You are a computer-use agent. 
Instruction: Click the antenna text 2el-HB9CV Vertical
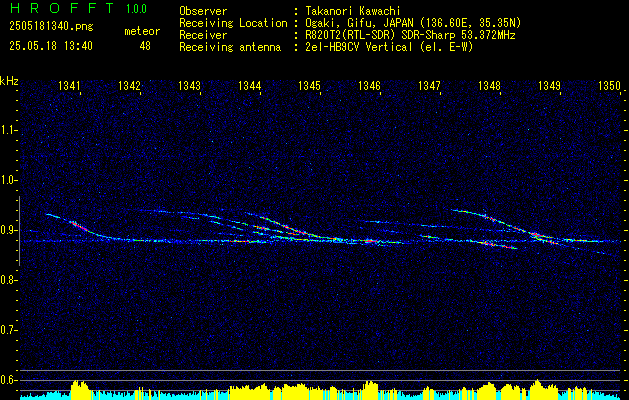pos(359,47)
